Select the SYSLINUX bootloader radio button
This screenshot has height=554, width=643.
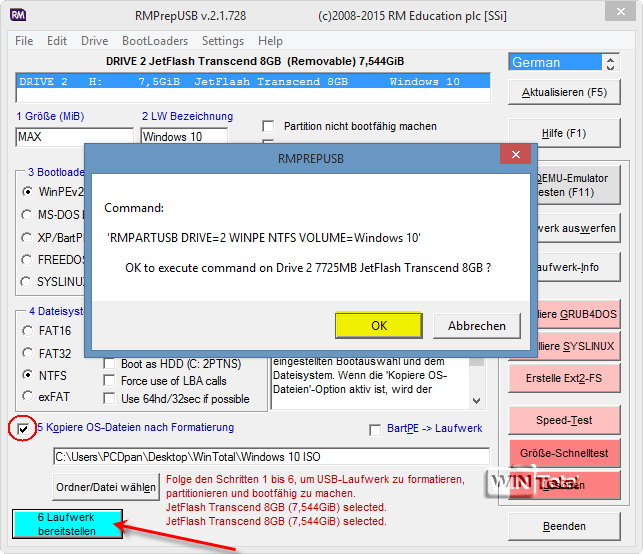point(26,282)
